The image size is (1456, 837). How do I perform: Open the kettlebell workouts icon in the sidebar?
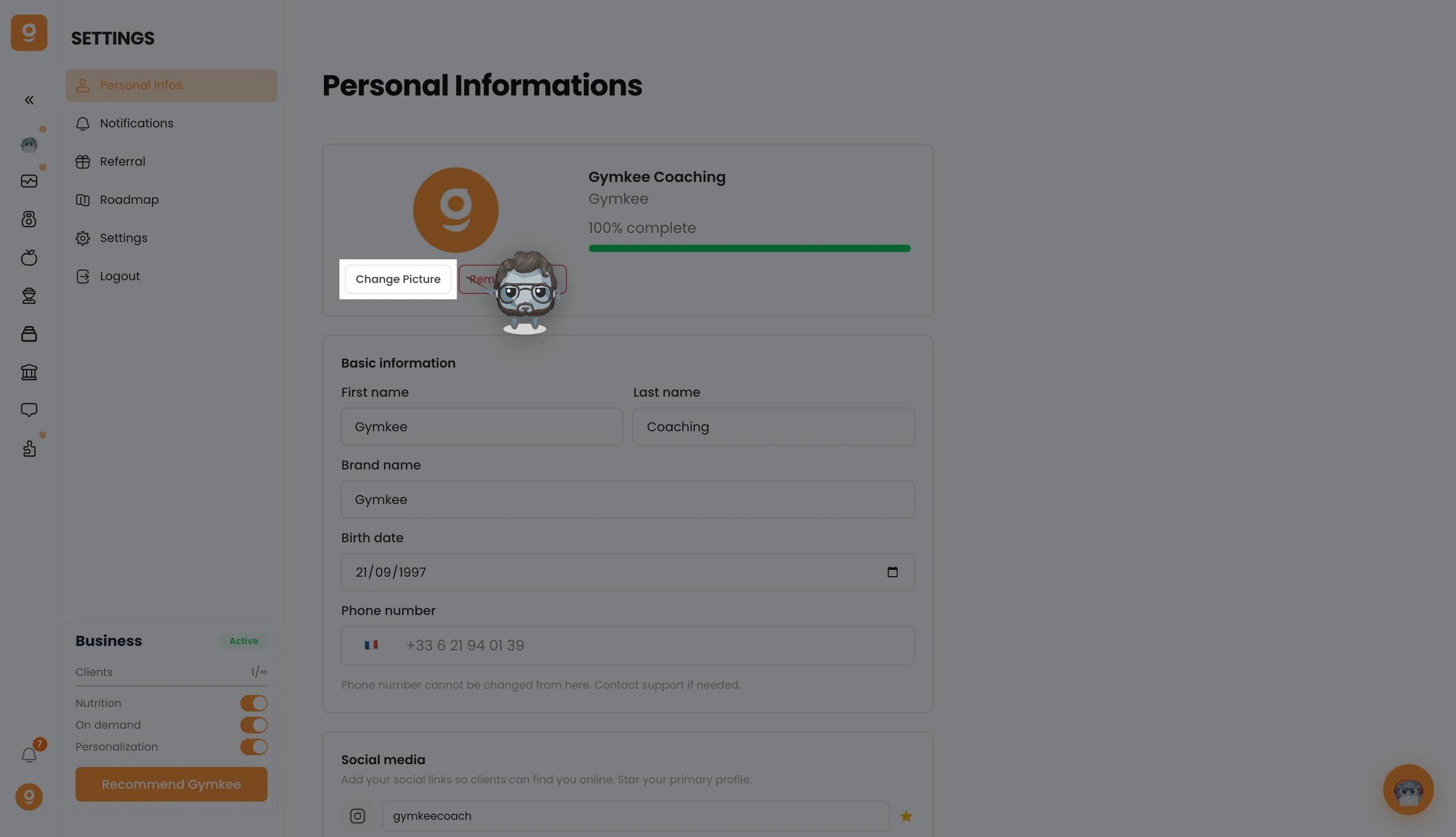pyautogui.click(x=29, y=219)
